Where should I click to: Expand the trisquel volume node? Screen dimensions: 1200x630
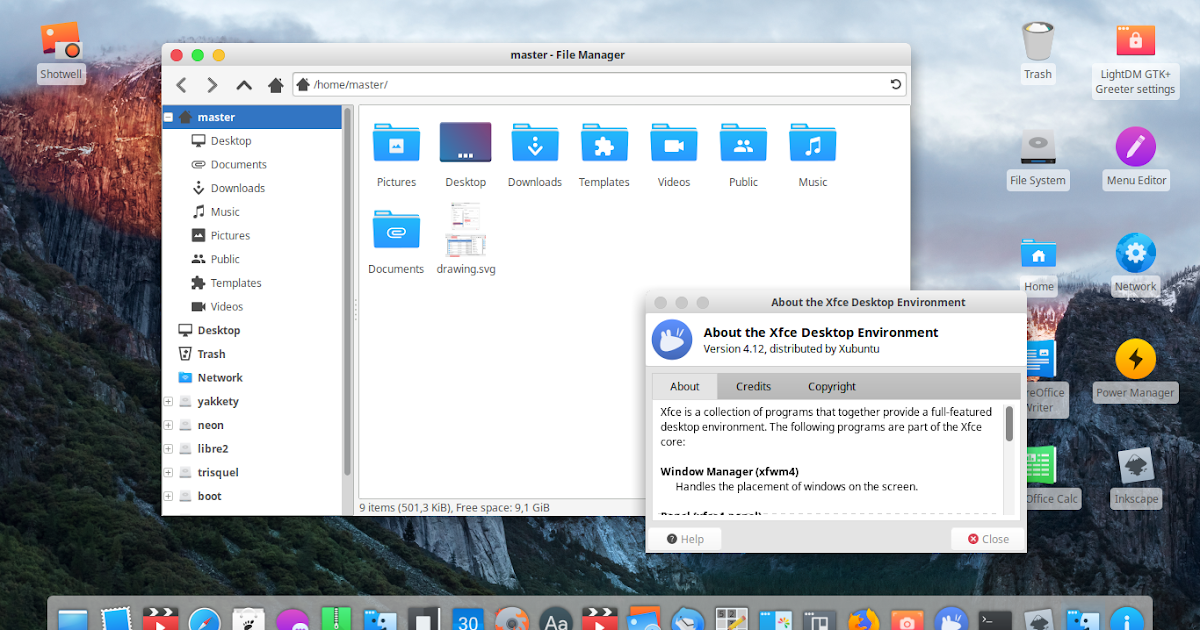(x=168, y=472)
